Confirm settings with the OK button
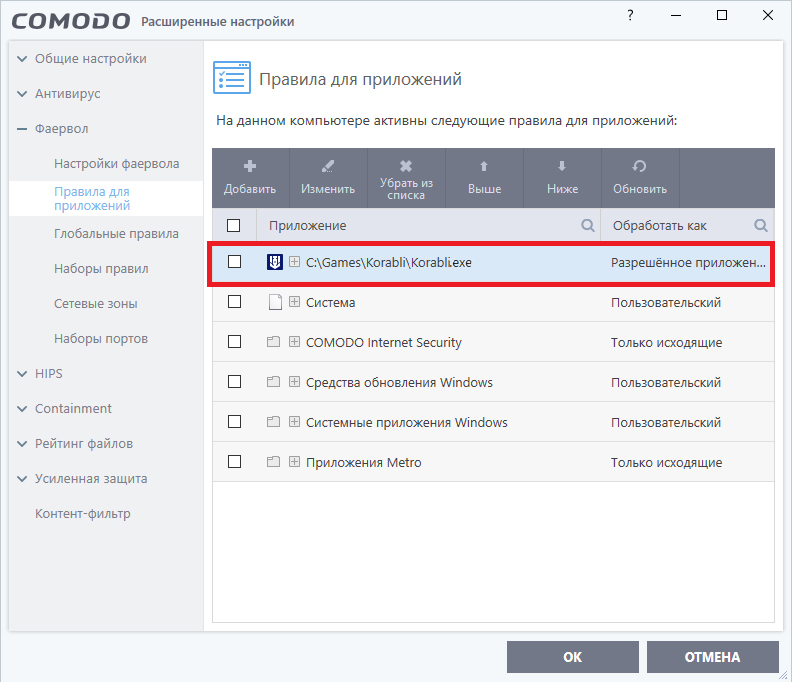This screenshot has width=792, height=682. coord(573,657)
